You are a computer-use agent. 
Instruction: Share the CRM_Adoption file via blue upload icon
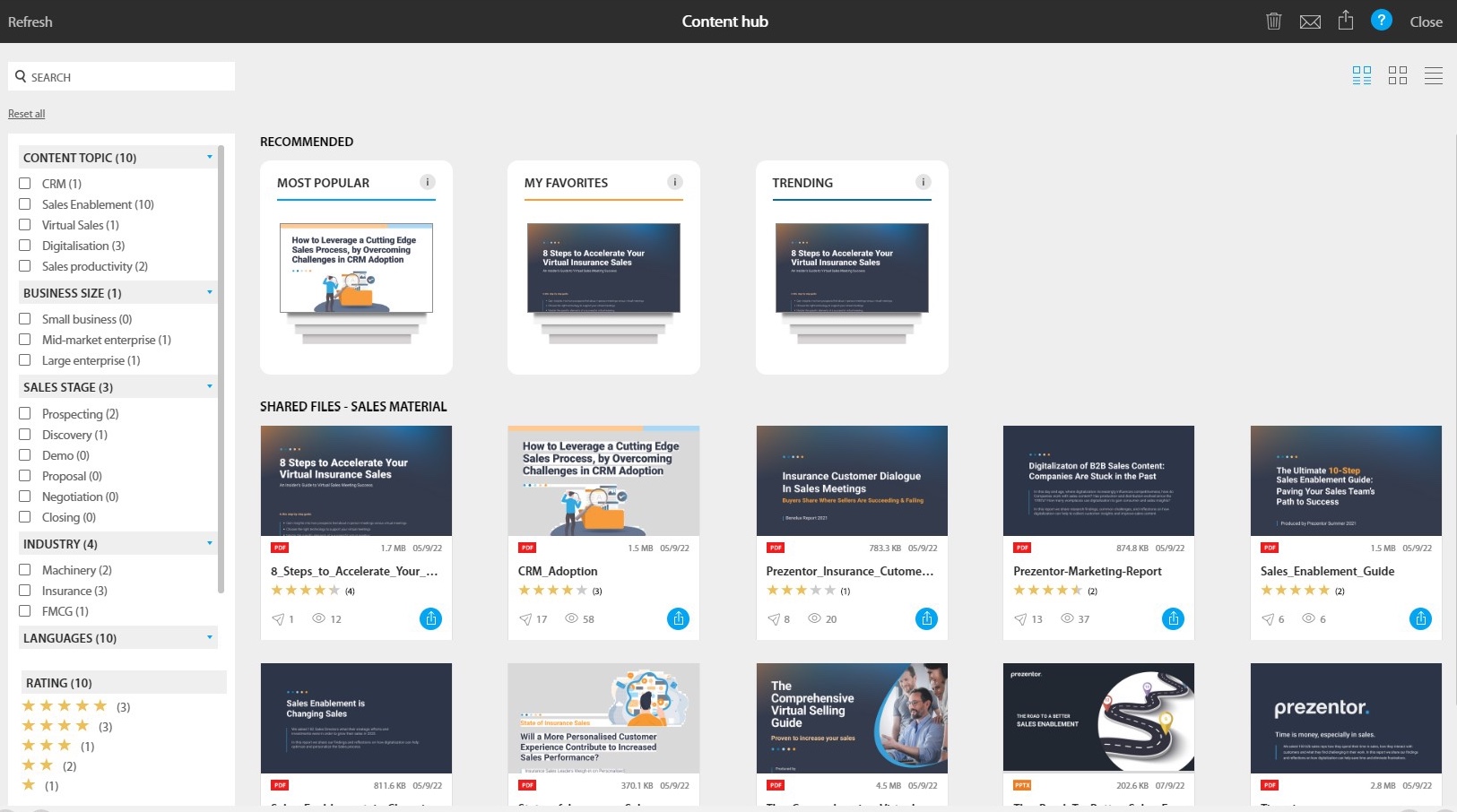click(x=679, y=618)
